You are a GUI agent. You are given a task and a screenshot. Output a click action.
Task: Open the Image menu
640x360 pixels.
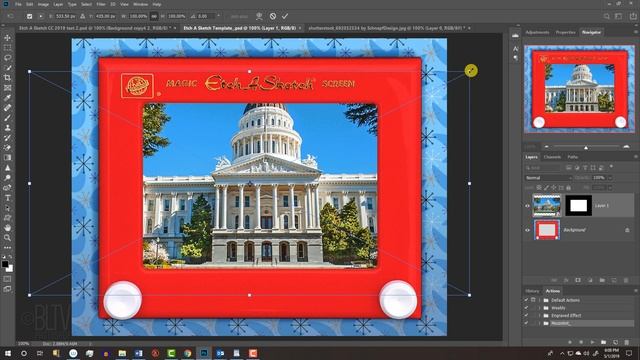pyautogui.click(x=43, y=4)
